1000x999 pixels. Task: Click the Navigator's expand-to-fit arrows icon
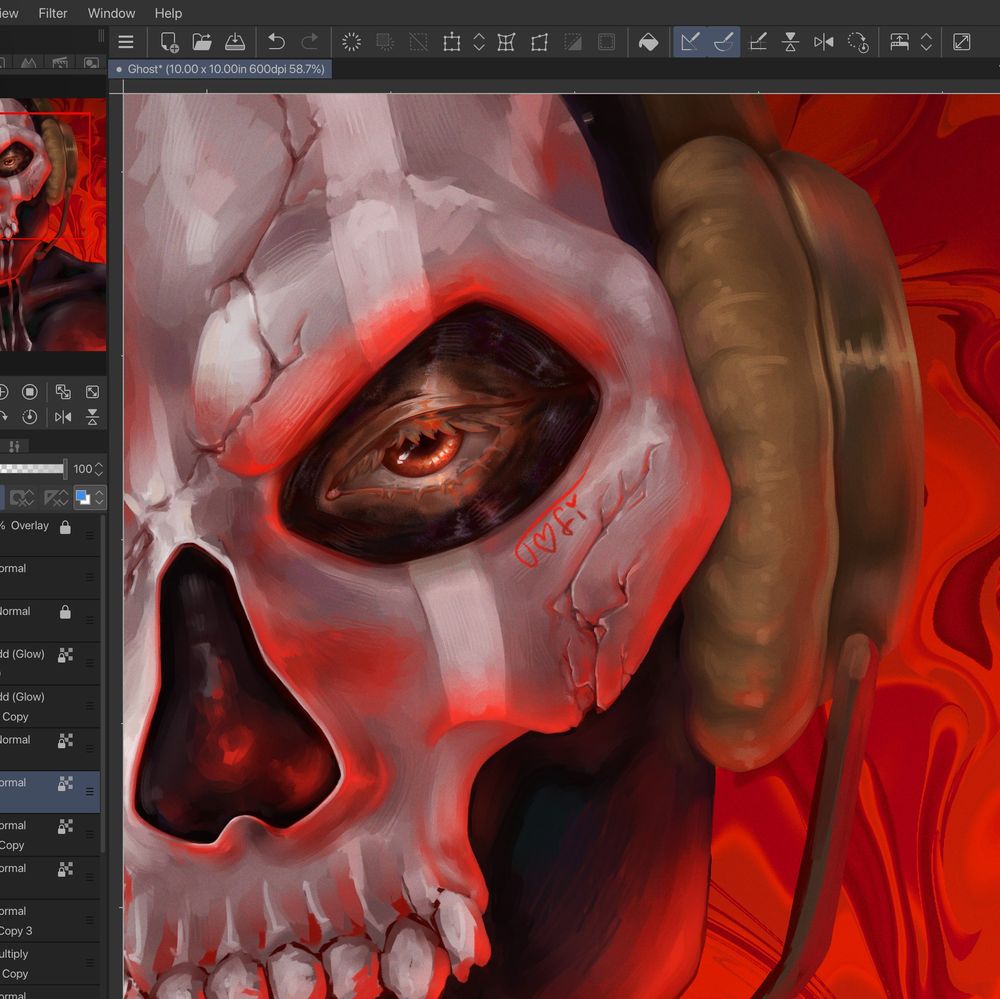point(92,392)
